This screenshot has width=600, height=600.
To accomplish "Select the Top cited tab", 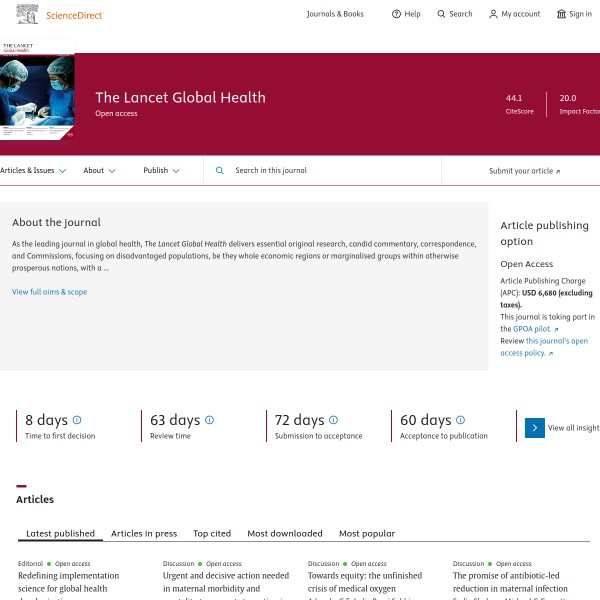I will pos(212,533).
